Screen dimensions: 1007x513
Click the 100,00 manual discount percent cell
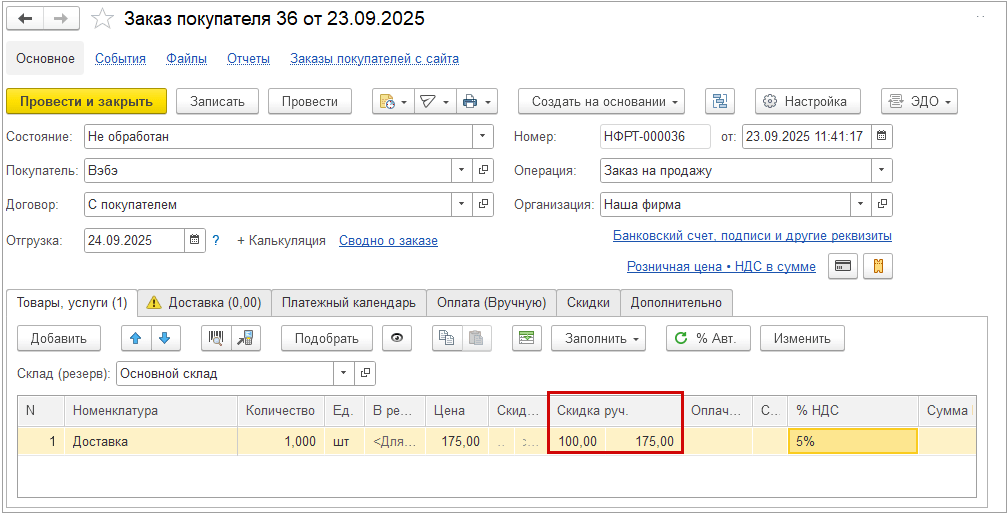578,442
